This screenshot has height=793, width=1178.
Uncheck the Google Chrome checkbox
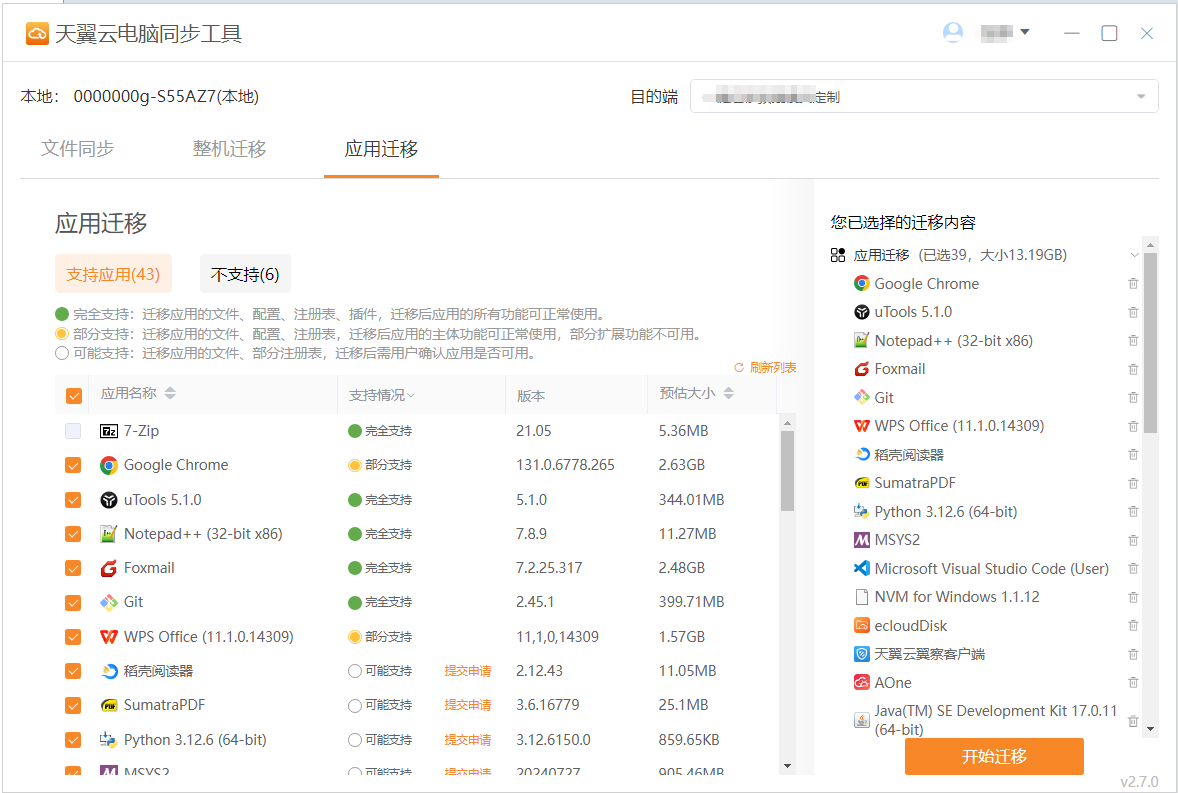pyautogui.click(x=73, y=465)
